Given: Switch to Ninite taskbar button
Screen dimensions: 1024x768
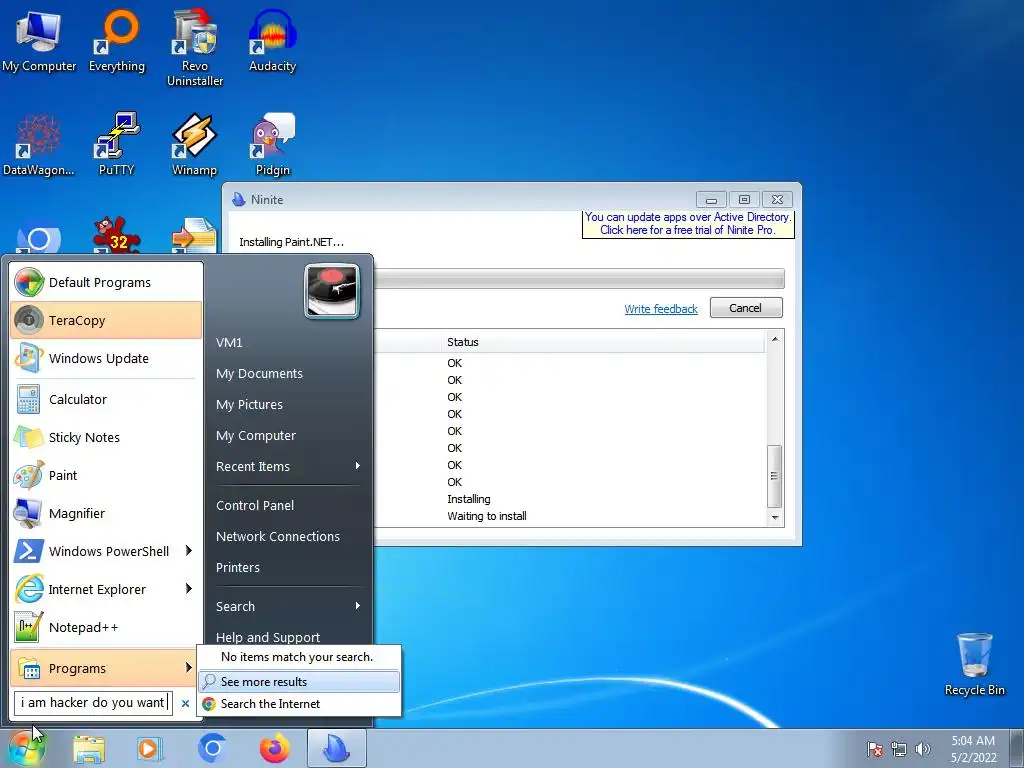Looking at the screenshot, I should coord(336,748).
